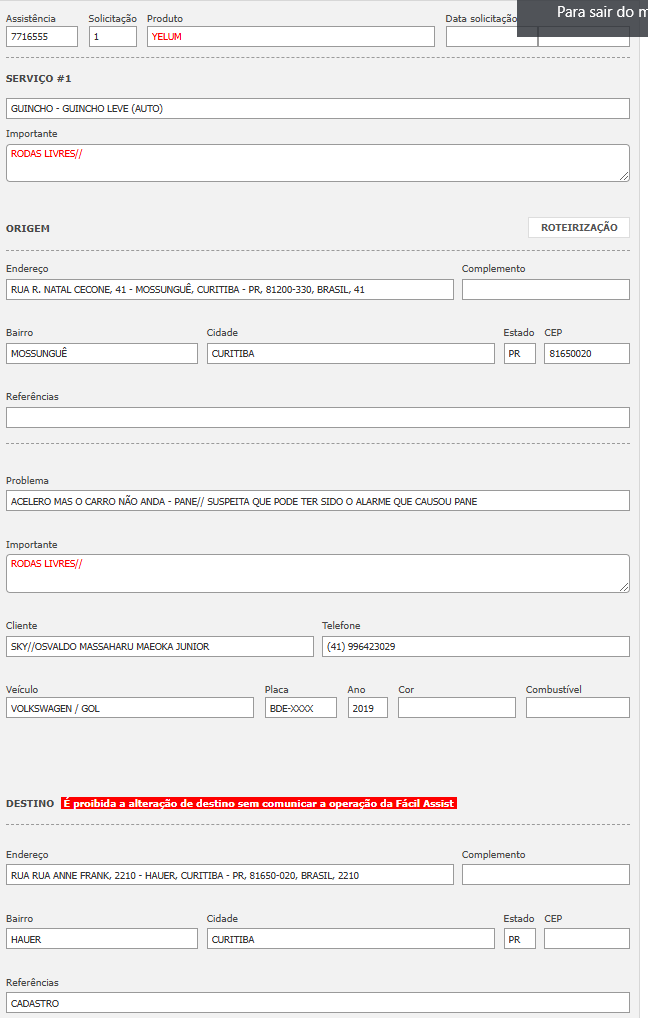Click the empty Combustível field
648x1018 pixels.
pos(577,708)
